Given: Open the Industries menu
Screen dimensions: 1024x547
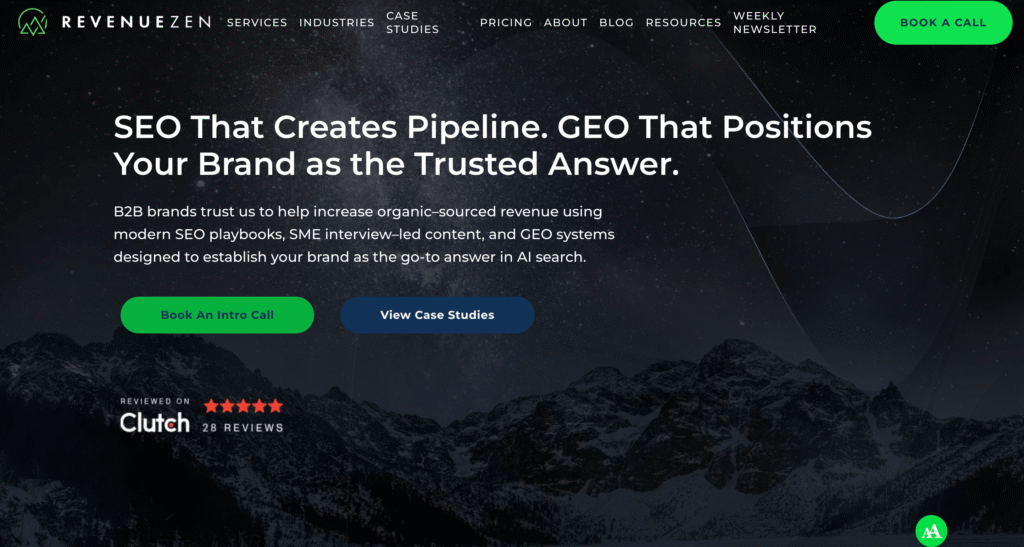Looking at the screenshot, I should pos(336,22).
